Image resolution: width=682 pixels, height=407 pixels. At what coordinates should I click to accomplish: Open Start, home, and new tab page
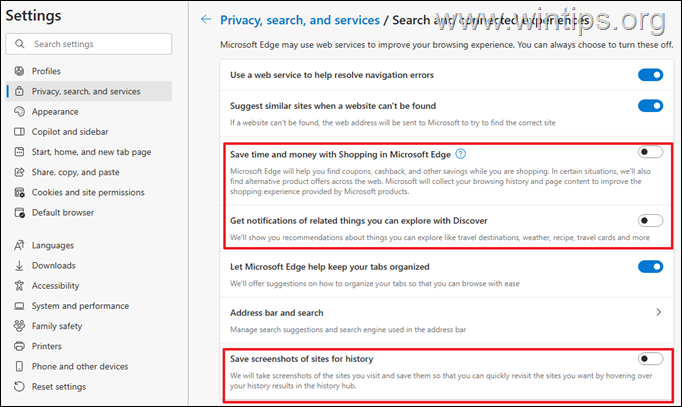91,152
